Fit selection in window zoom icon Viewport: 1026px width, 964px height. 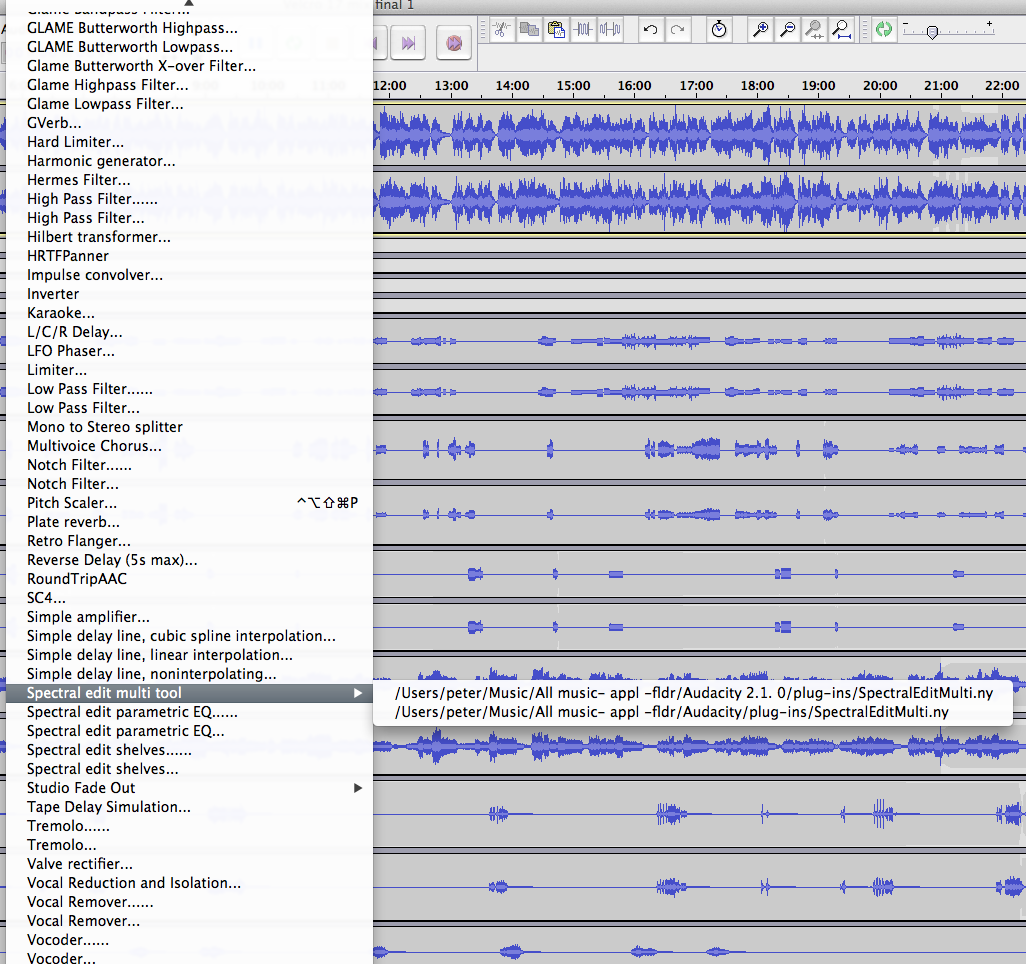(x=815, y=29)
